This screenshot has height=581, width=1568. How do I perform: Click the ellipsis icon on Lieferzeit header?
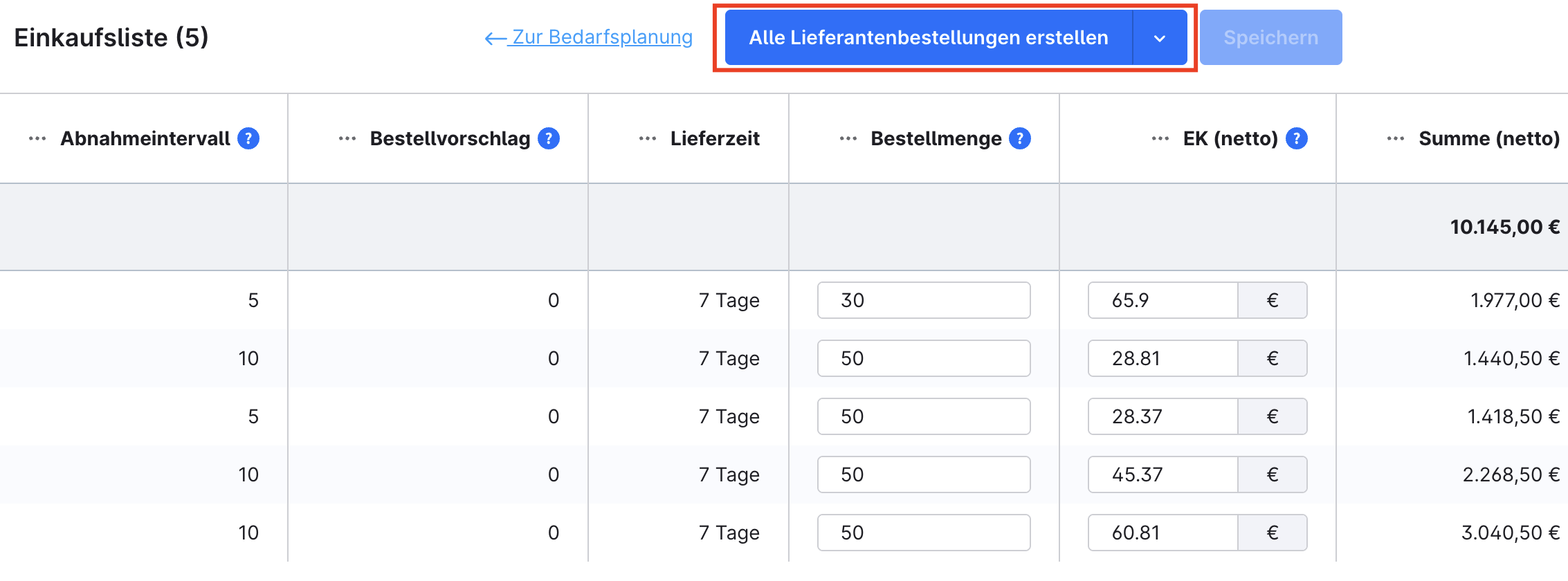pos(646,138)
